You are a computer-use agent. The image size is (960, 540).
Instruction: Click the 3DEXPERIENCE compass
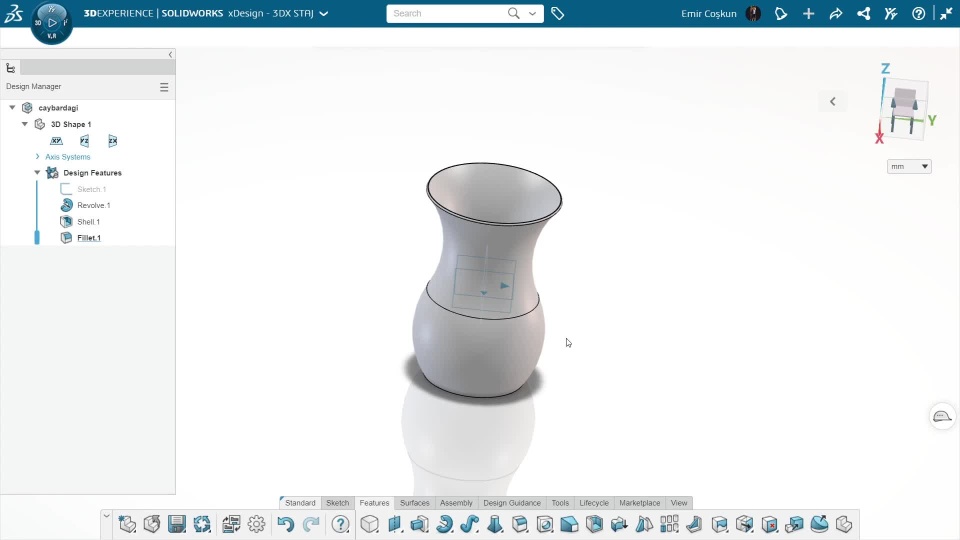[51, 23]
